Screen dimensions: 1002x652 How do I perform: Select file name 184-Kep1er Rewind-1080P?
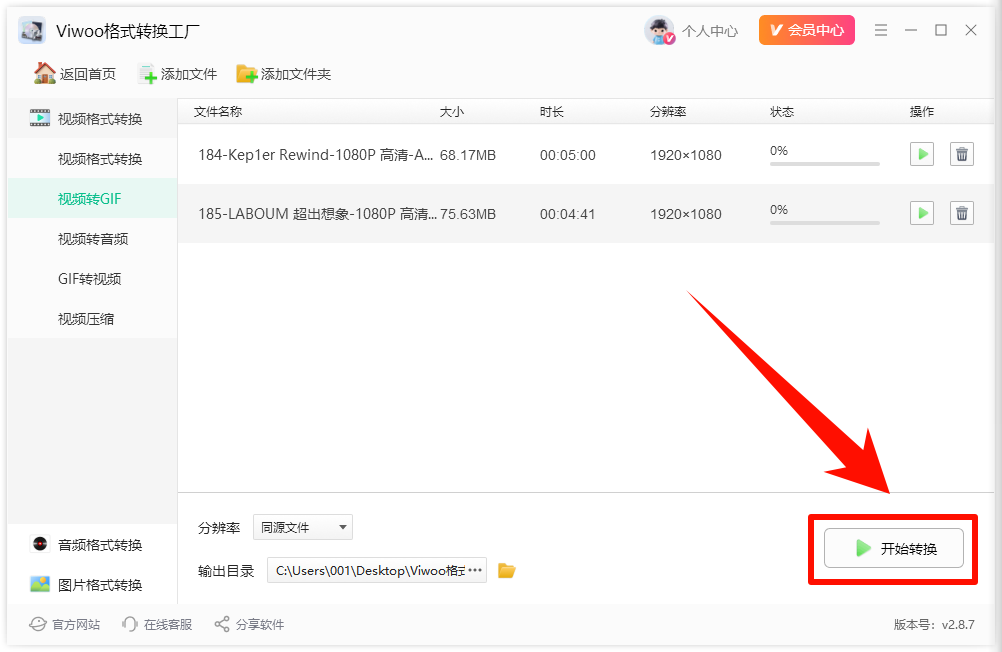(316, 155)
